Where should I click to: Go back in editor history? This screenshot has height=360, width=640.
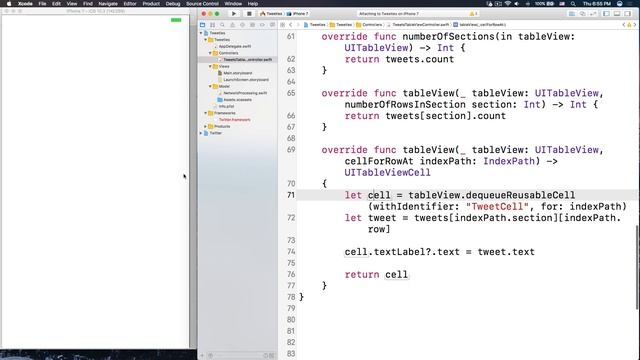tap(291, 25)
